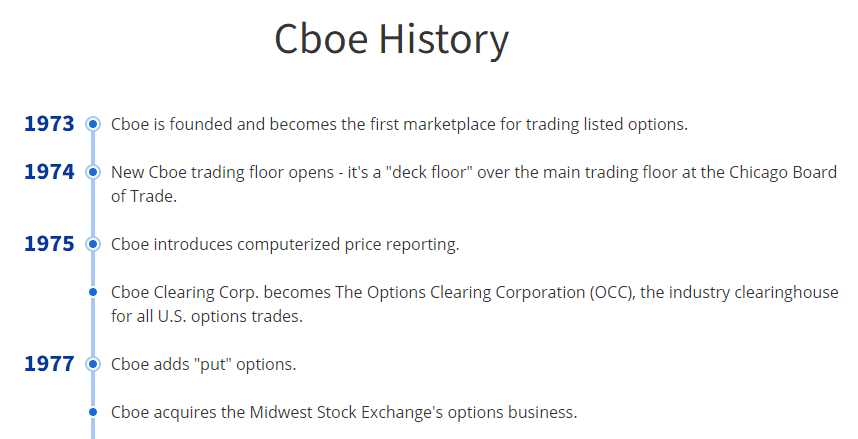Click the 1973 timeline marker dot
The image size is (858, 439).
93,124
